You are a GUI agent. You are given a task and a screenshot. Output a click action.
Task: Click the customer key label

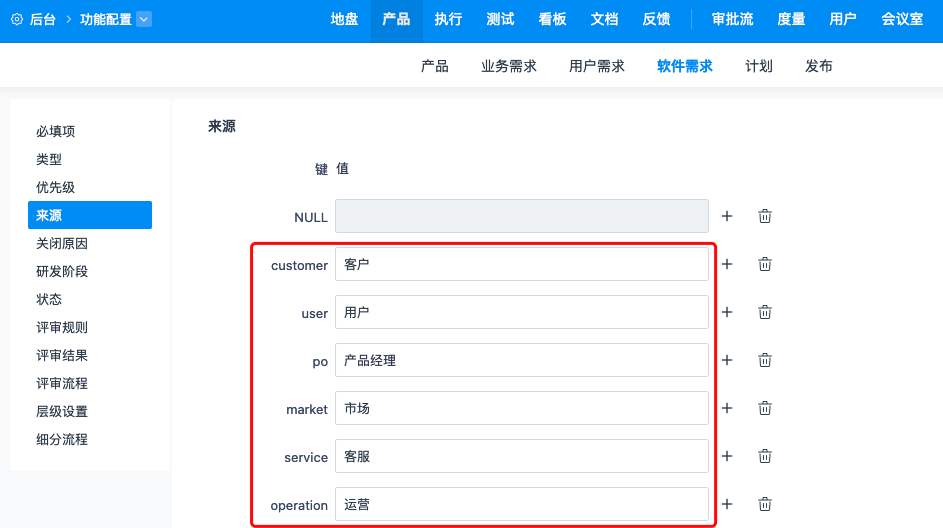pyautogui.click(x=299, y=265)
